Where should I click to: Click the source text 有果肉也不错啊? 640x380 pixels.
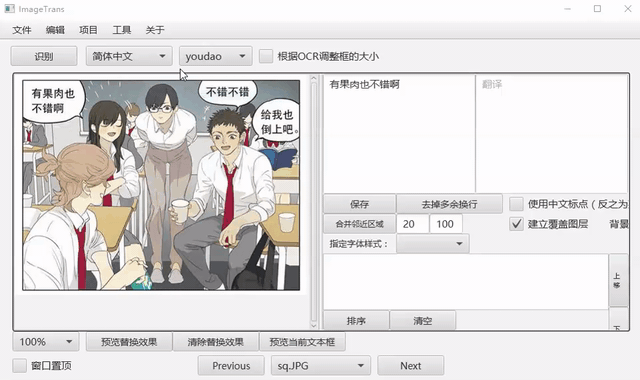point(364,84)
